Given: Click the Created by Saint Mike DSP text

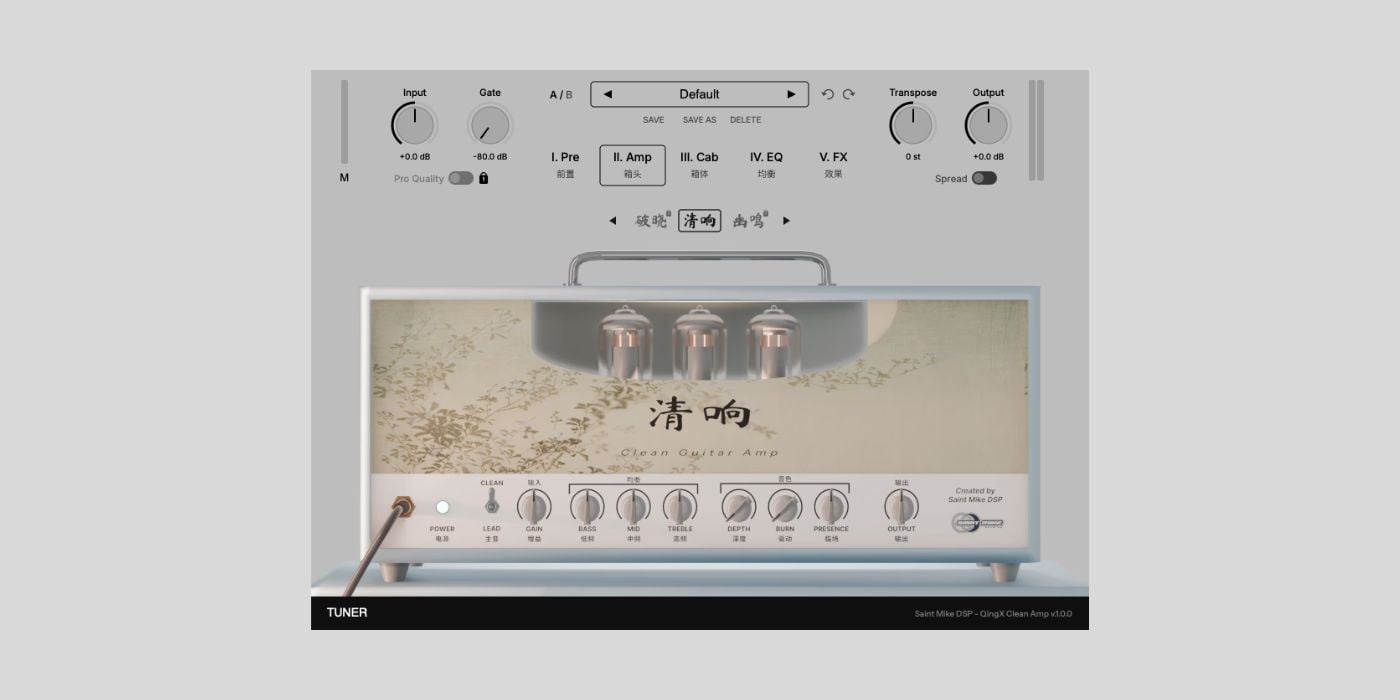Looking at the screenshot, I should pyautogui.click(x=975, y=495).
